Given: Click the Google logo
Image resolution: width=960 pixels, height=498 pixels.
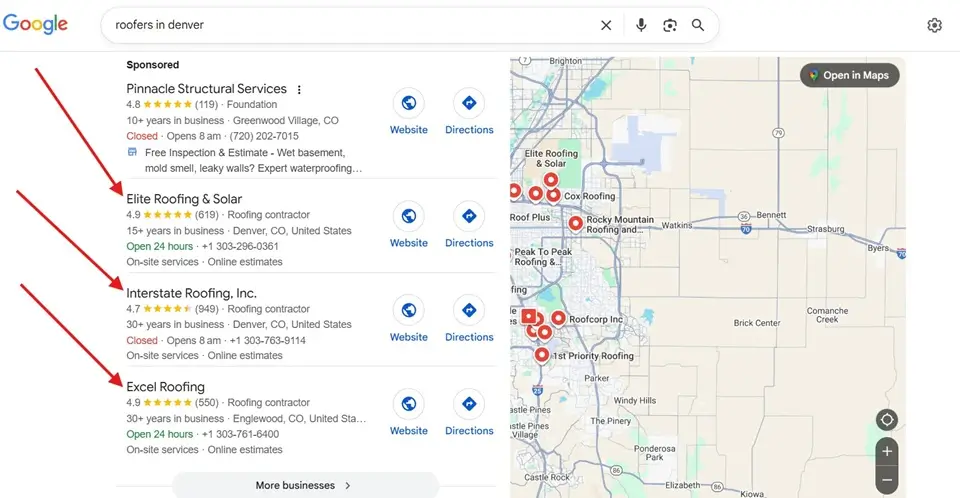Looking at the screenshot, I should point(35,25).
